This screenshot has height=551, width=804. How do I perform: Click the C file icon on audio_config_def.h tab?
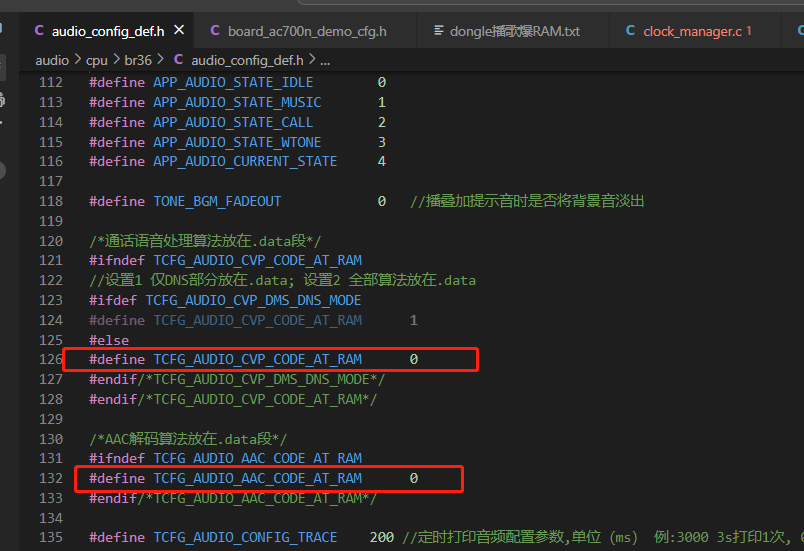click(39, 31)
